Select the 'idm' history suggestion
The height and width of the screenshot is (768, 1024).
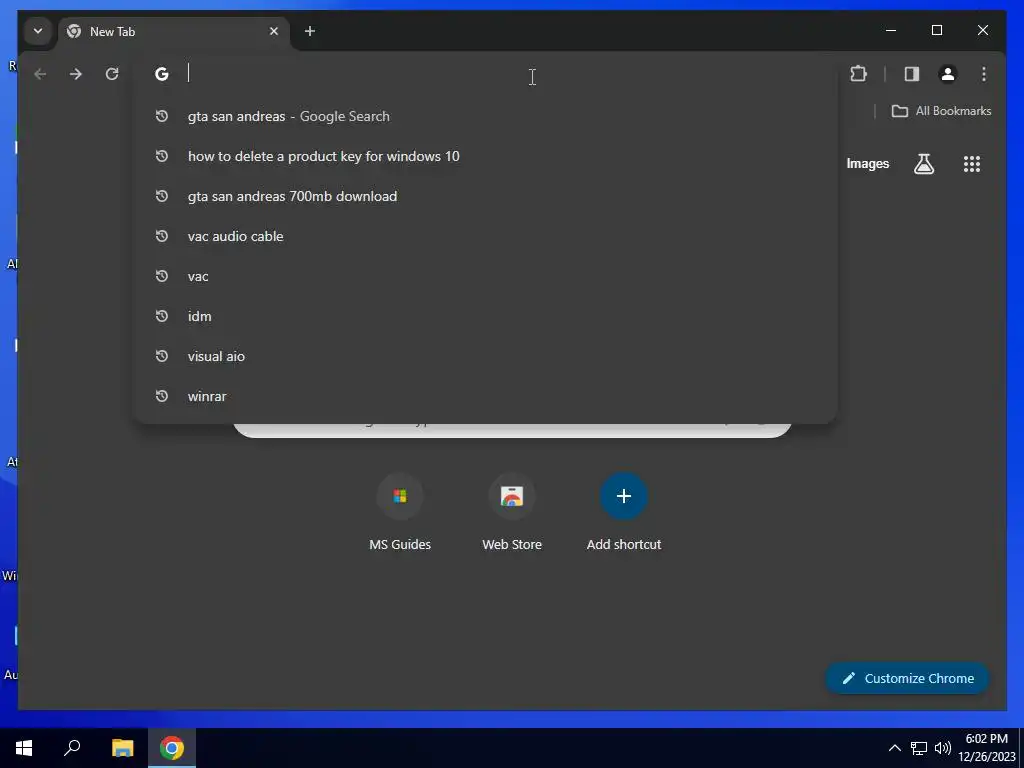(485, 316)
